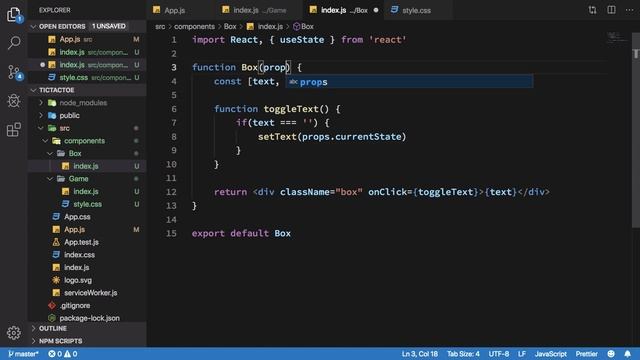Open logo.svg file

87,280
